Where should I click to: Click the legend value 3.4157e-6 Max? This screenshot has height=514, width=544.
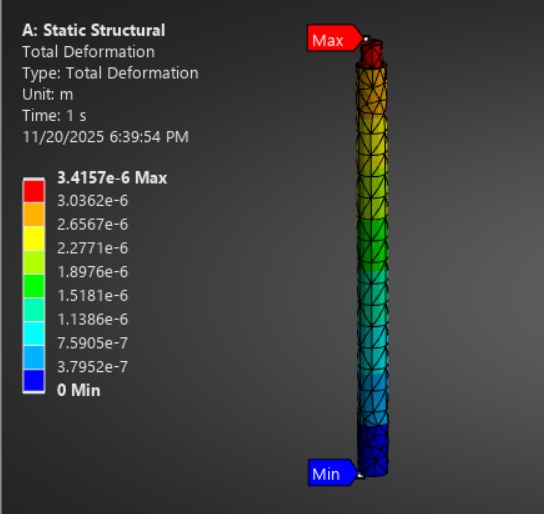pos(112,178)
